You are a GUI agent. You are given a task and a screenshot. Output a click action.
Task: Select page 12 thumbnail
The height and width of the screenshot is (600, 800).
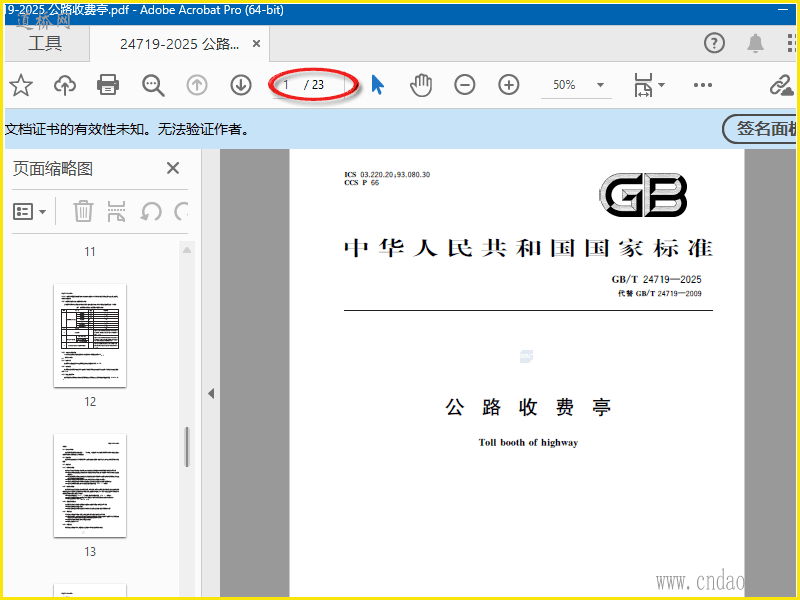pyautogui.click(x=90, y=335)
